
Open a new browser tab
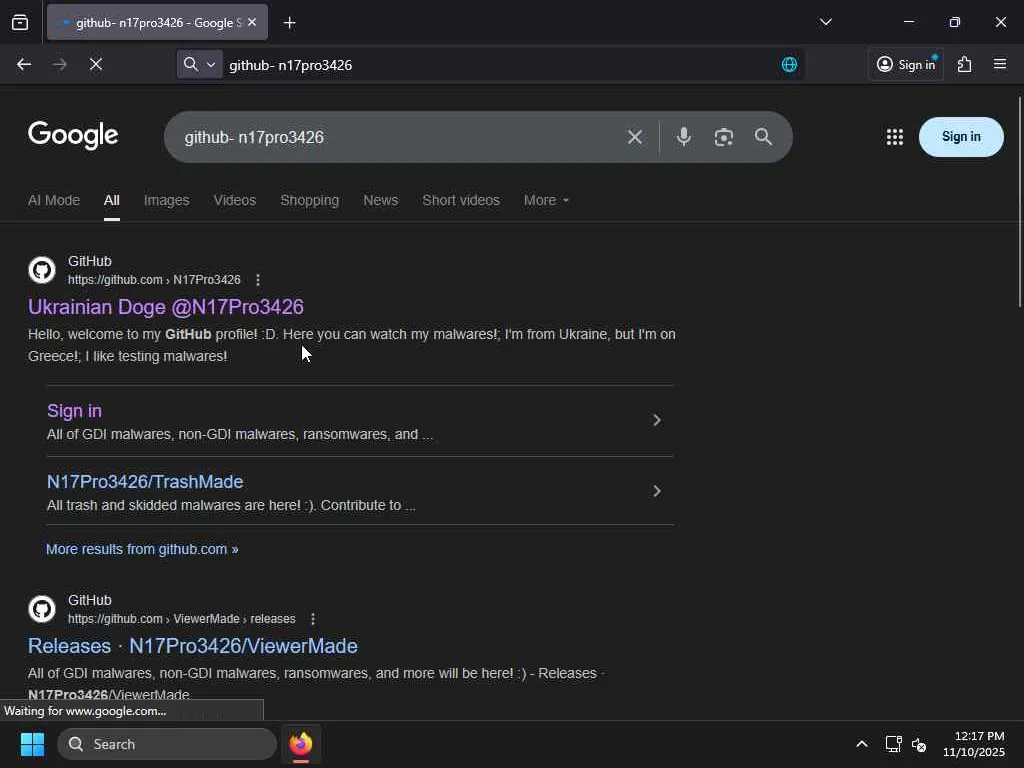pos(289,23)
